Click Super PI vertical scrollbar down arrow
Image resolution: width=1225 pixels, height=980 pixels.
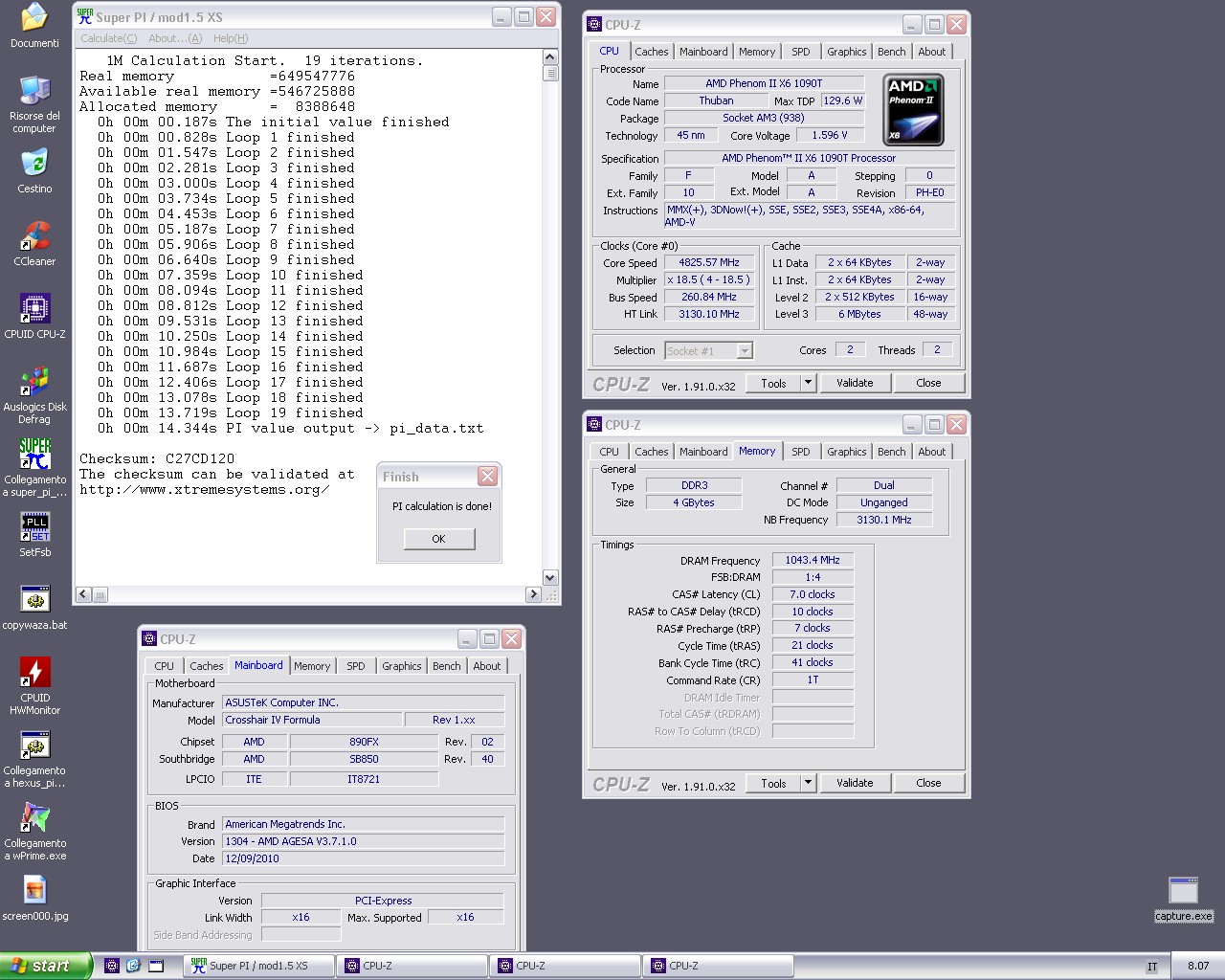tap(550, 577)
